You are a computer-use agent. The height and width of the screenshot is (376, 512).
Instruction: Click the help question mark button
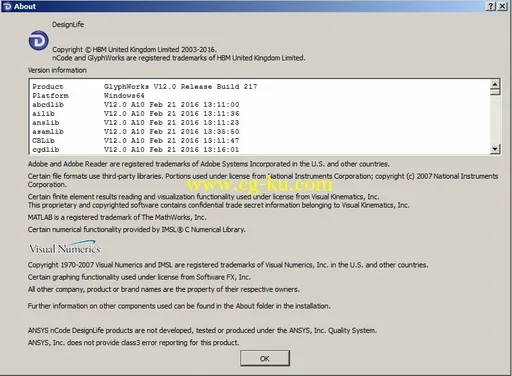[491, 6]
